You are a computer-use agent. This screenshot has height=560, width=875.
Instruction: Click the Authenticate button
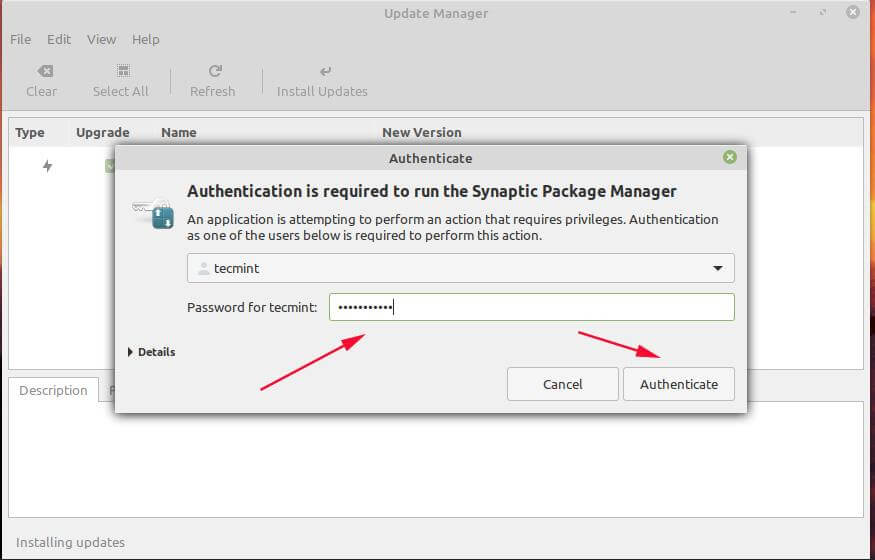click(x=679, y=384)
